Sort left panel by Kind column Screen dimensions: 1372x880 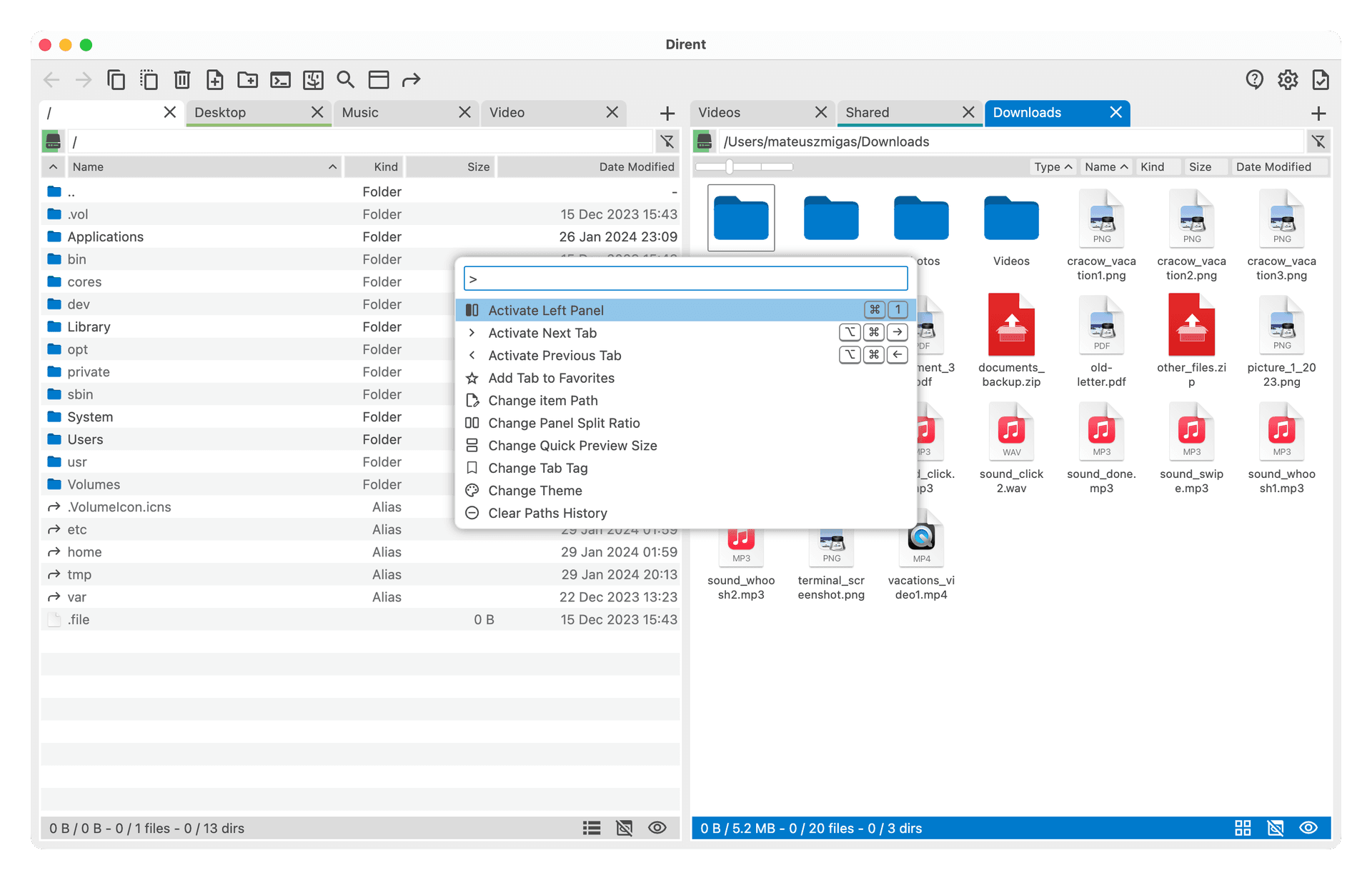[374, 166]
